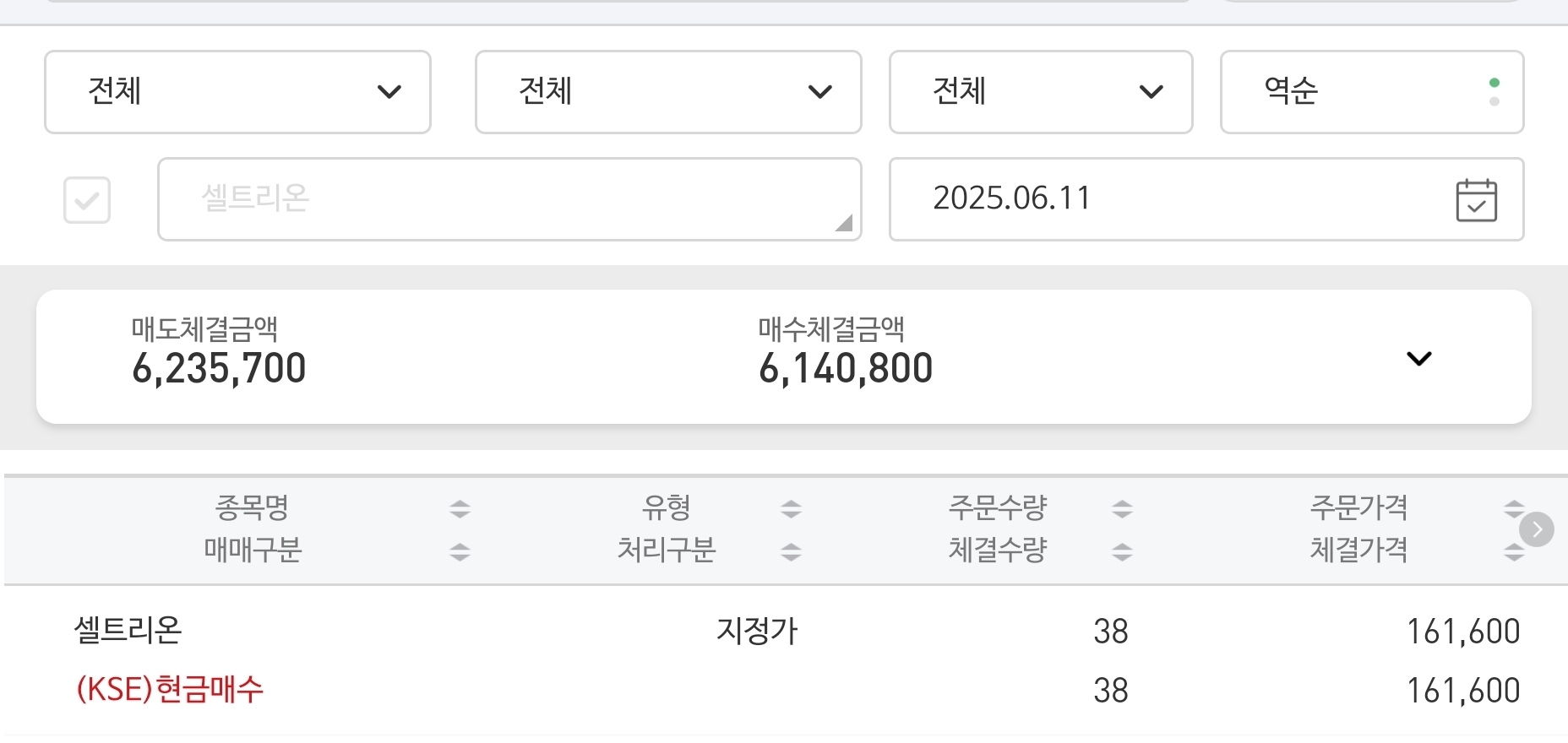Select the (KSE)현금매수 trade type text
Image resolution: width=1568 pixels, height=743 pixels.
coord(170,690)
